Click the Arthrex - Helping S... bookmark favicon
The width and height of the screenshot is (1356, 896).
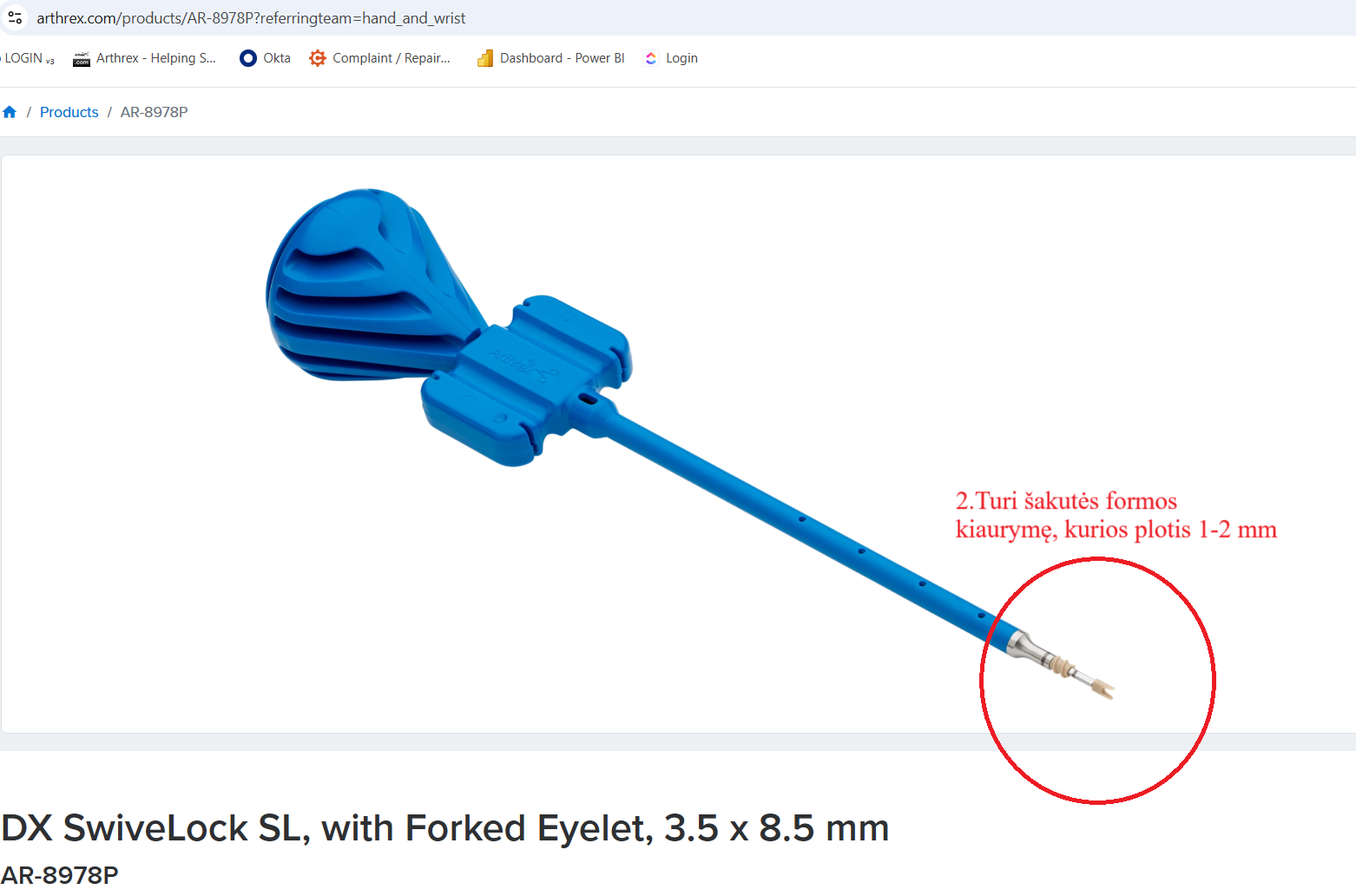tap(82, 58)
